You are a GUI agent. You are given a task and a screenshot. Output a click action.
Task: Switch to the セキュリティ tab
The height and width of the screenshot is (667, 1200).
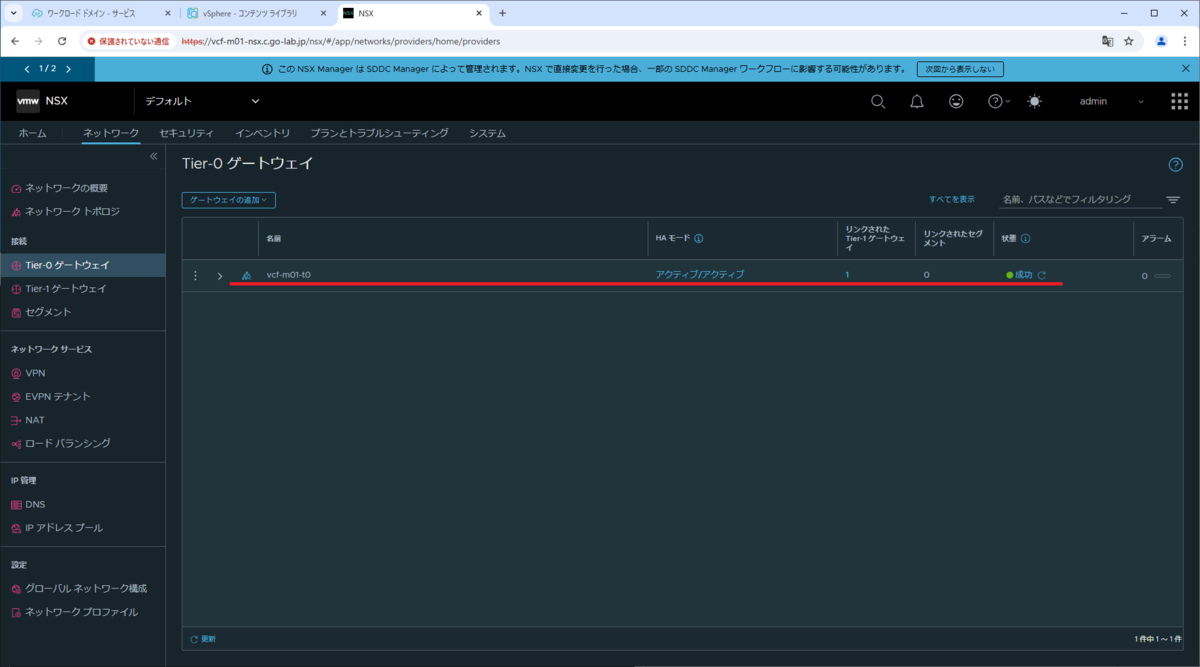tap(187, 133)
